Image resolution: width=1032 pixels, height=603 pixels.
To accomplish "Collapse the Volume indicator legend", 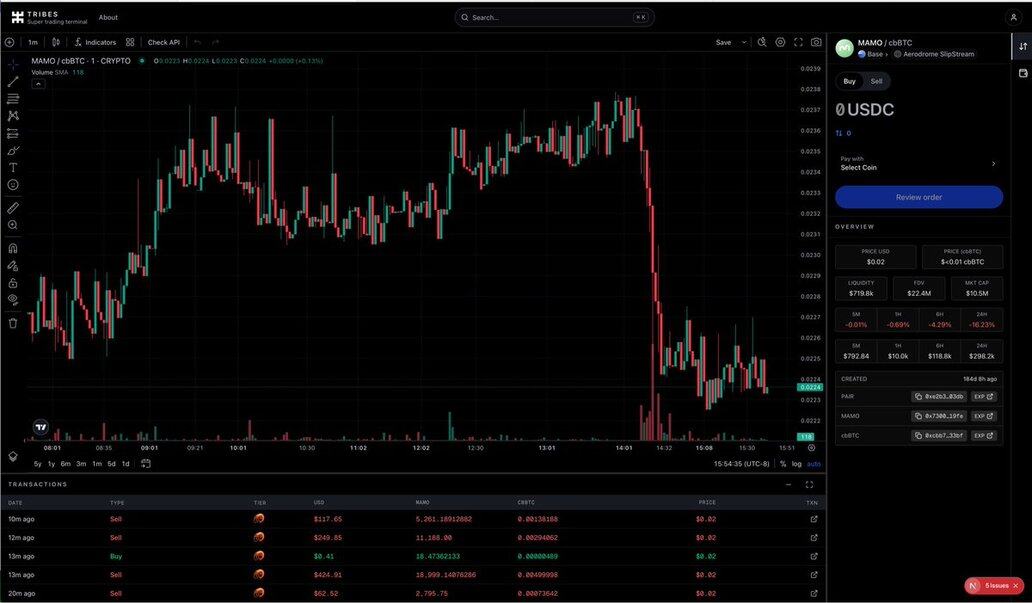I will click(x=38, y=84).
